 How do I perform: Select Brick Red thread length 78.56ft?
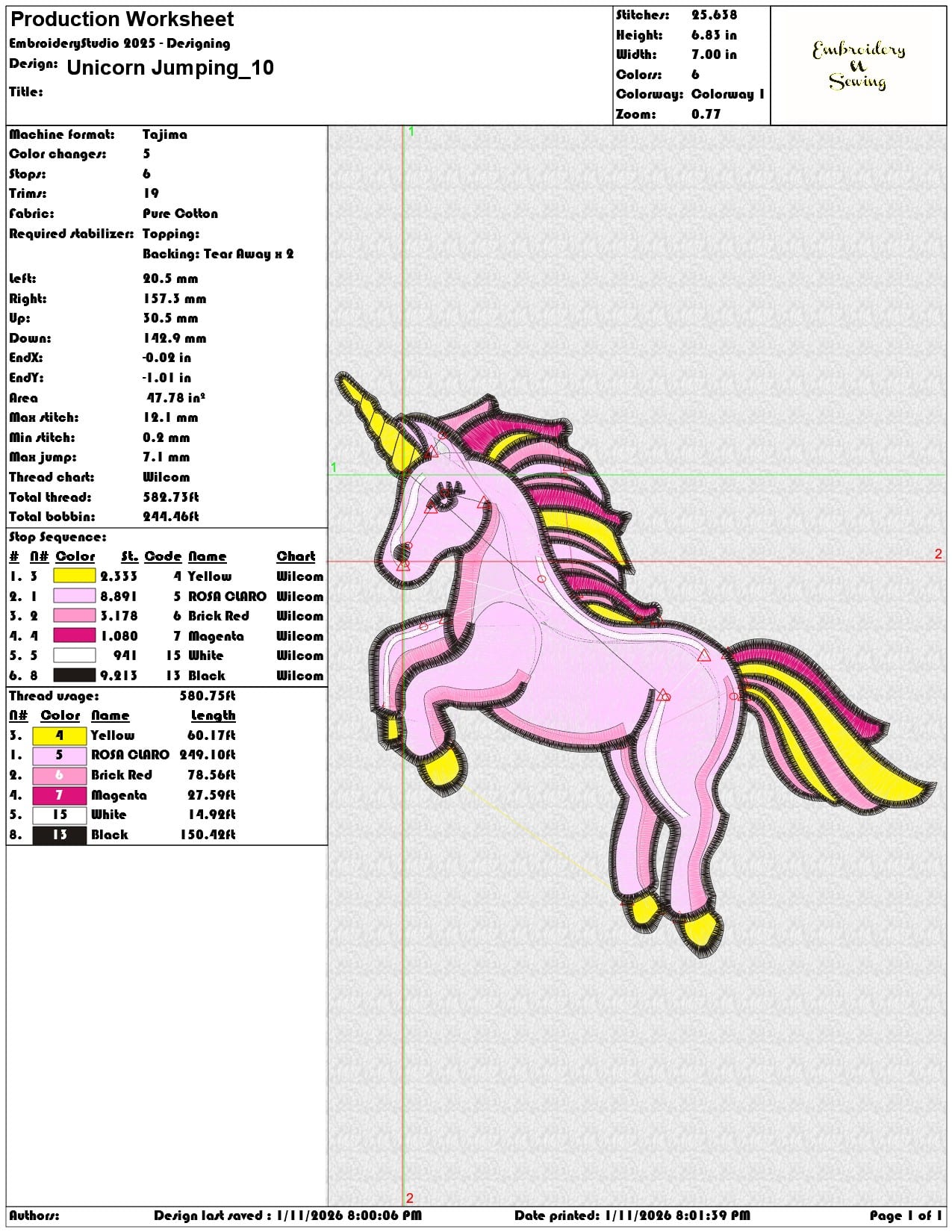click(211, 775)
